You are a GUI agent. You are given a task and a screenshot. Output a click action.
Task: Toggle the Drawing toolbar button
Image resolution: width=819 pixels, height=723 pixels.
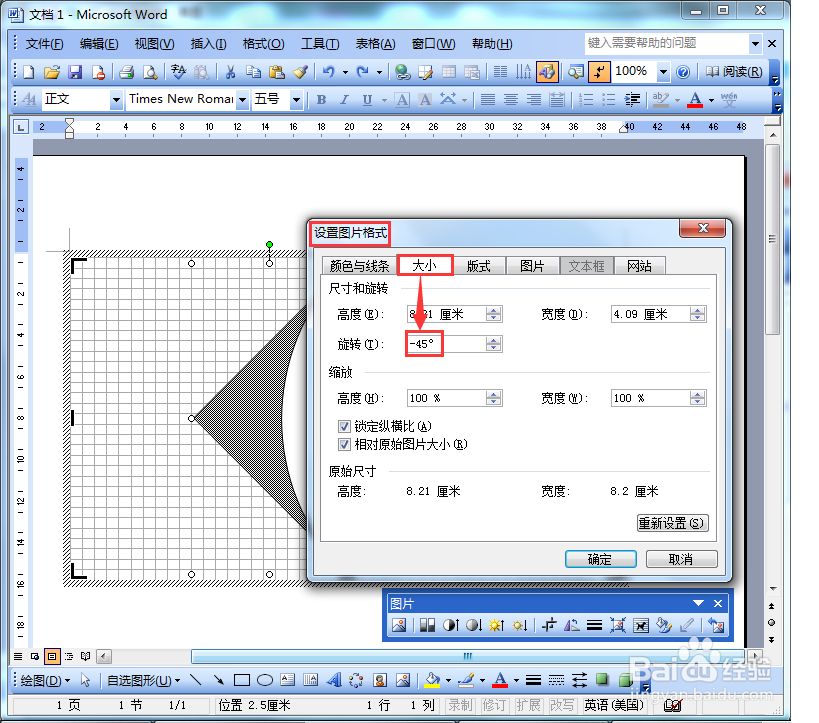[547, 72]
